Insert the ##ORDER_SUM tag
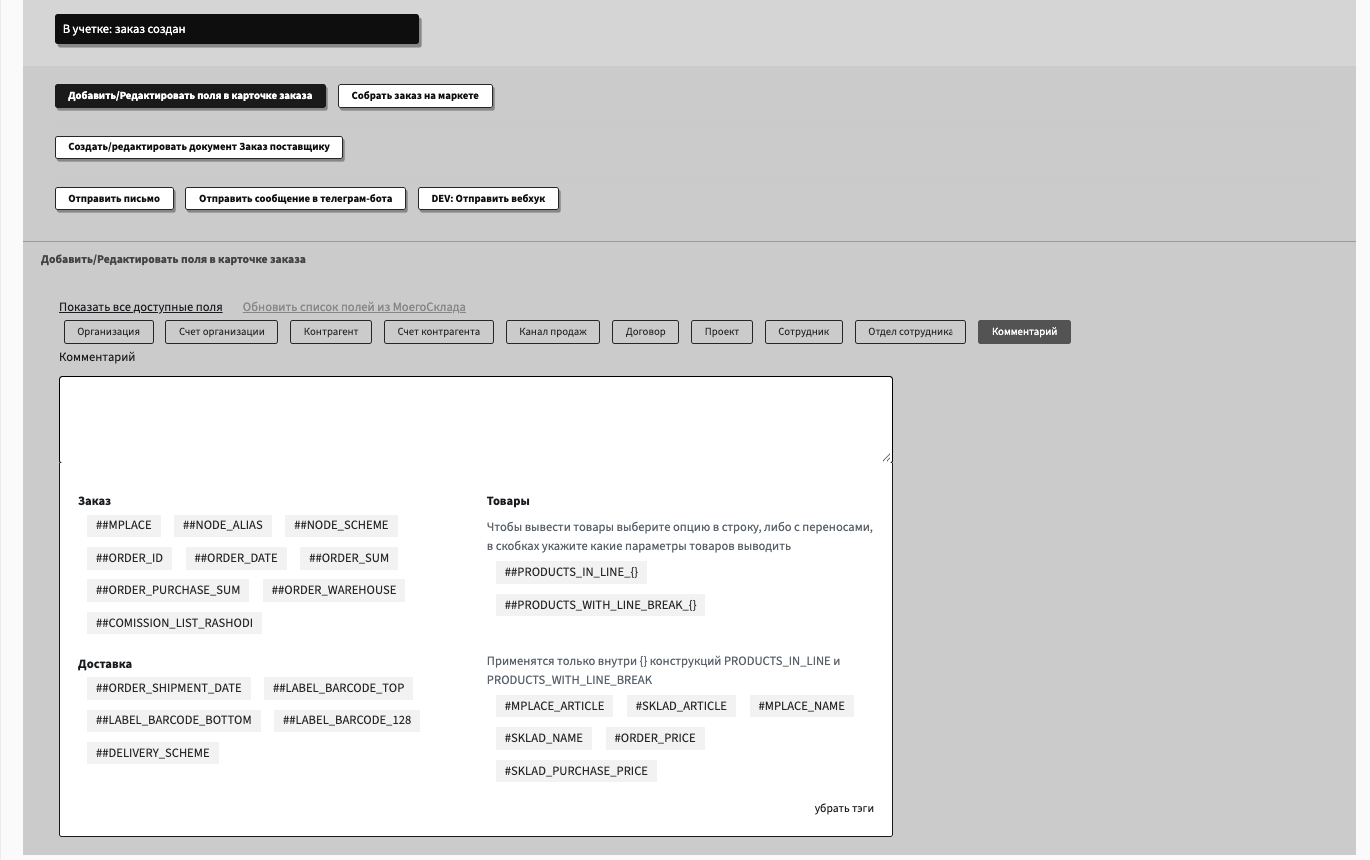 point(349,558)
